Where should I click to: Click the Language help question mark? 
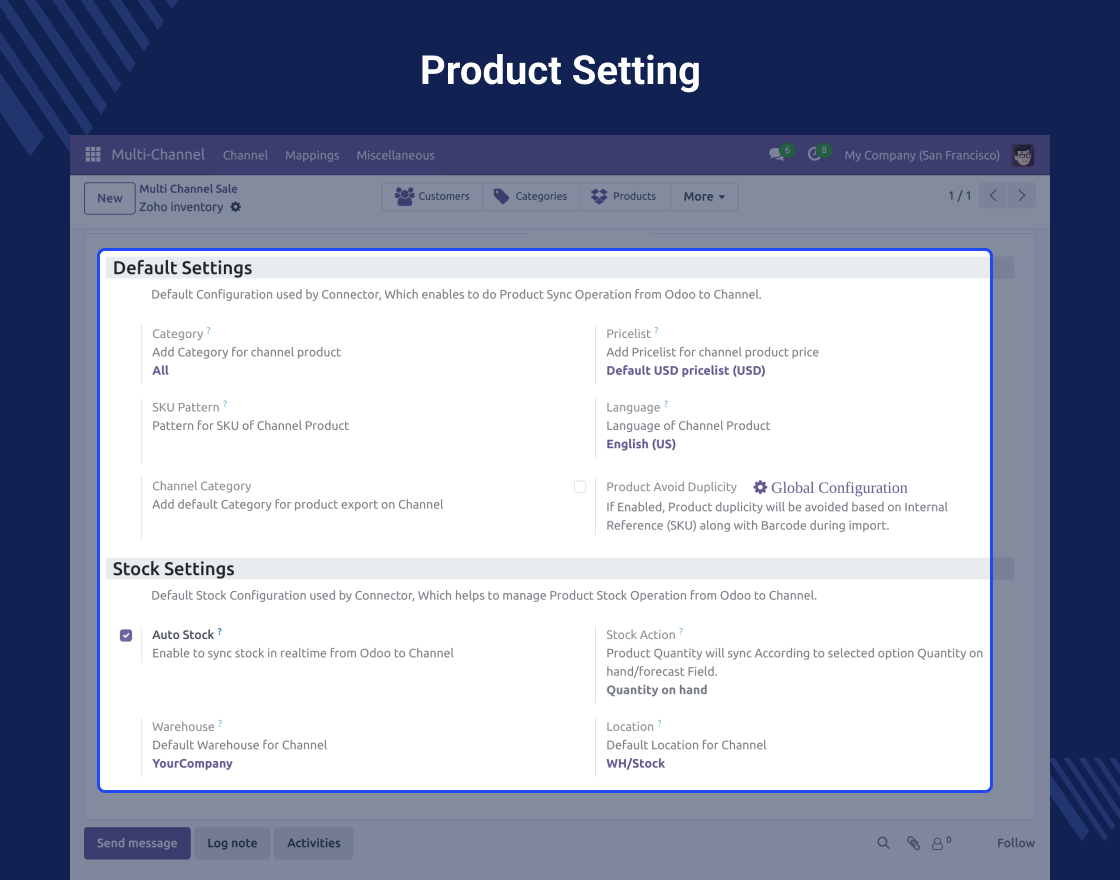(666, 404)
